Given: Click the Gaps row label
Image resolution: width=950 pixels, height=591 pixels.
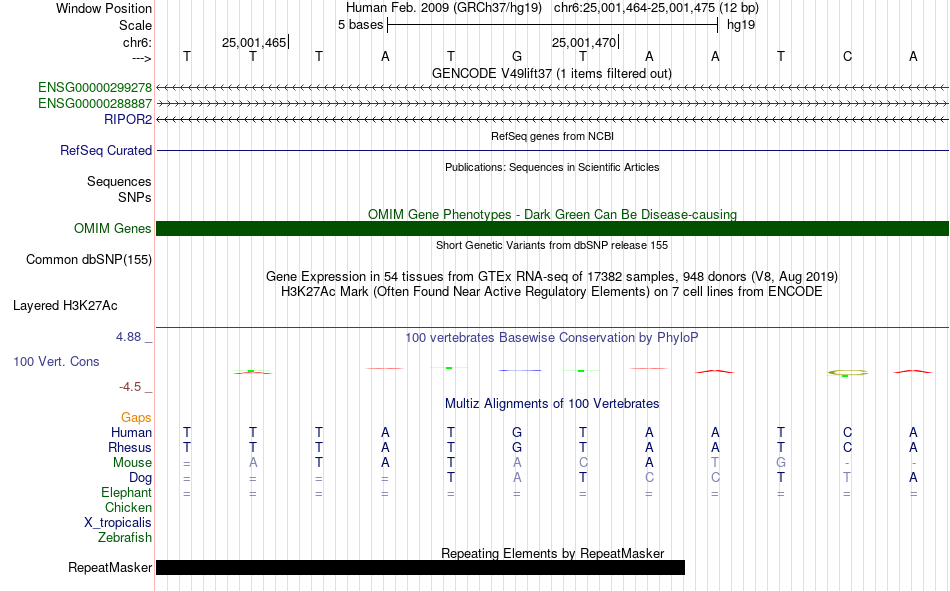Looking at the screenshot, I should tap(136, 417).
